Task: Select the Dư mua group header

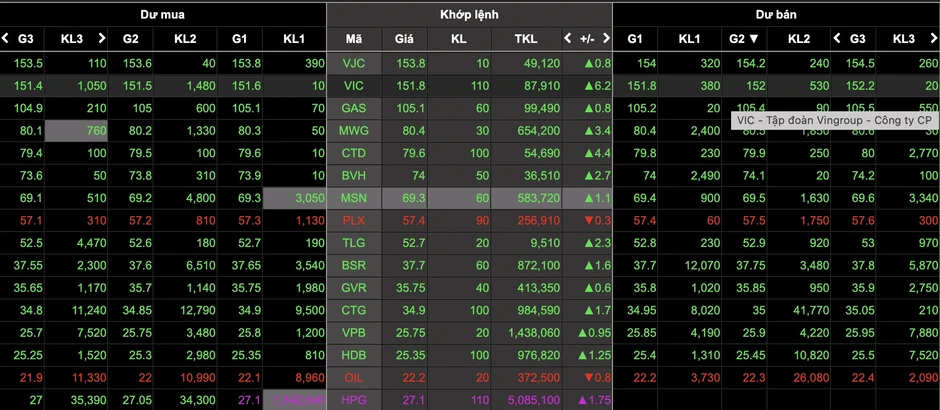Action: point(162,15)
